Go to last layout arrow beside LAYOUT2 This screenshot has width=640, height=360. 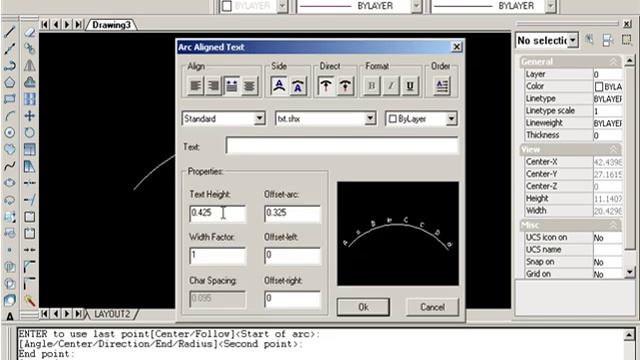click(x=78, y=314)
